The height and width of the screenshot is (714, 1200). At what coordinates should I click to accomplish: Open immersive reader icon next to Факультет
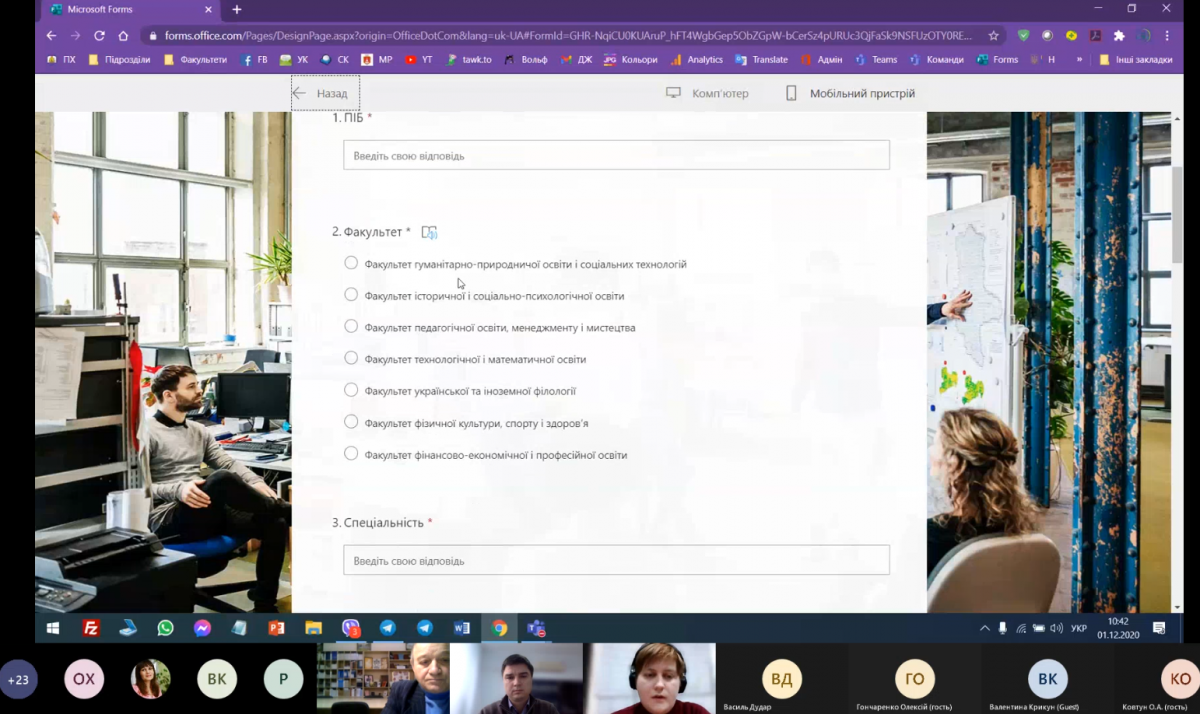point(429,232)
